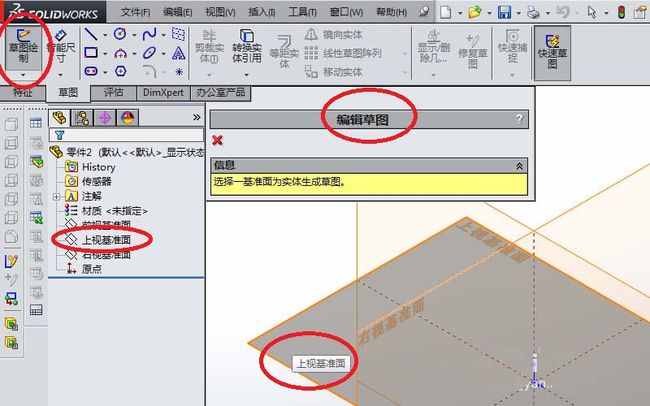Click the 显示/删除几何关系 relations tool
Viewport: 650px width, 406px height.
[x=433, y=47]
